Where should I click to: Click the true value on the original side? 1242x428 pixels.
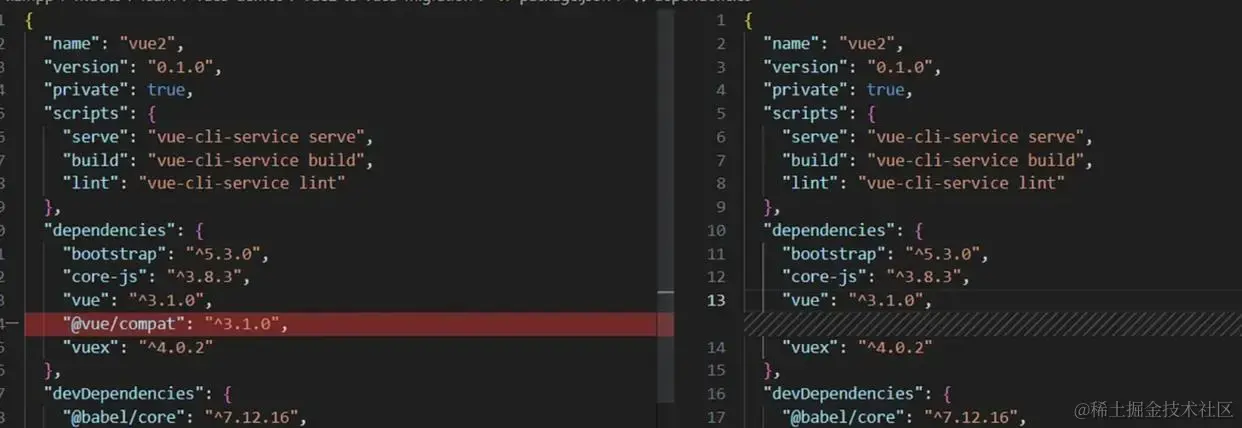point(166,89)
